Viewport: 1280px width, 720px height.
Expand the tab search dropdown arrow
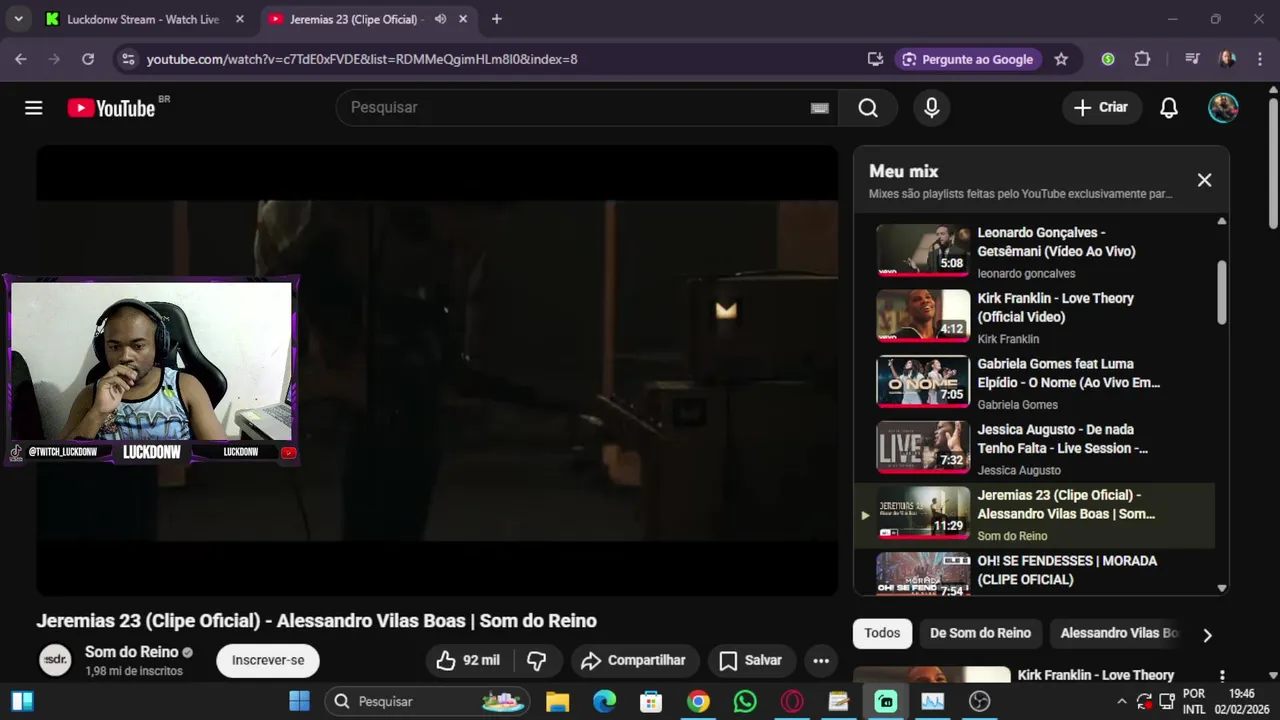[18, 19]
